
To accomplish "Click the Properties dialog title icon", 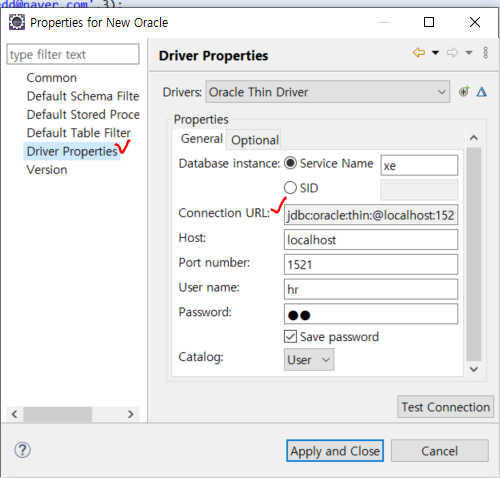I will tap(17, 22).
